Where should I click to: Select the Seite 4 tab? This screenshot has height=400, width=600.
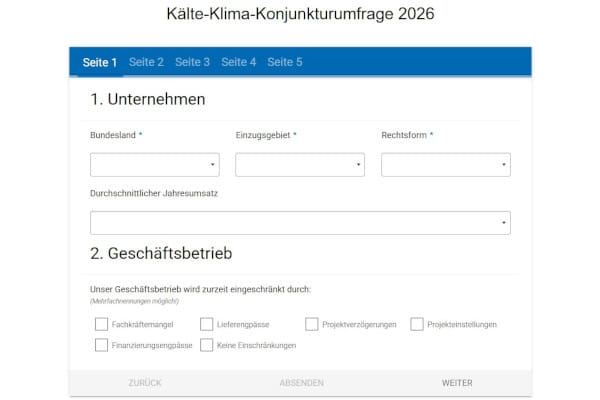pyautogui.click(x=239, y=62)
